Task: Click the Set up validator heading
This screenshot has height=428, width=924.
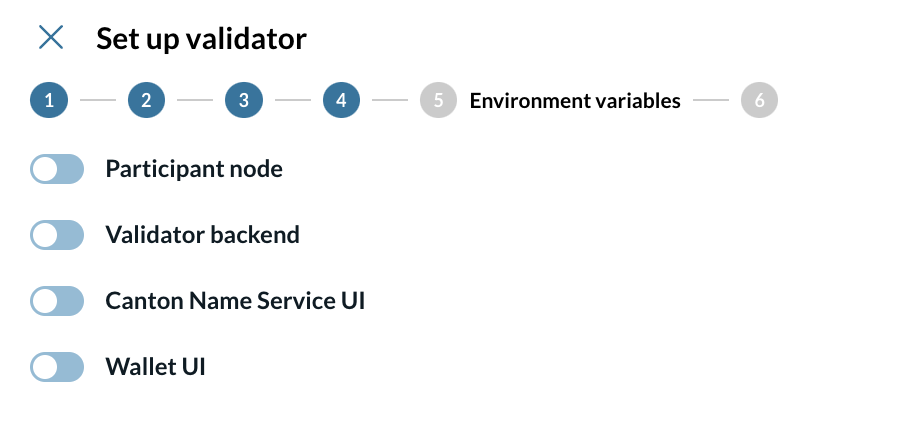Action: click(x=201, y=39)
